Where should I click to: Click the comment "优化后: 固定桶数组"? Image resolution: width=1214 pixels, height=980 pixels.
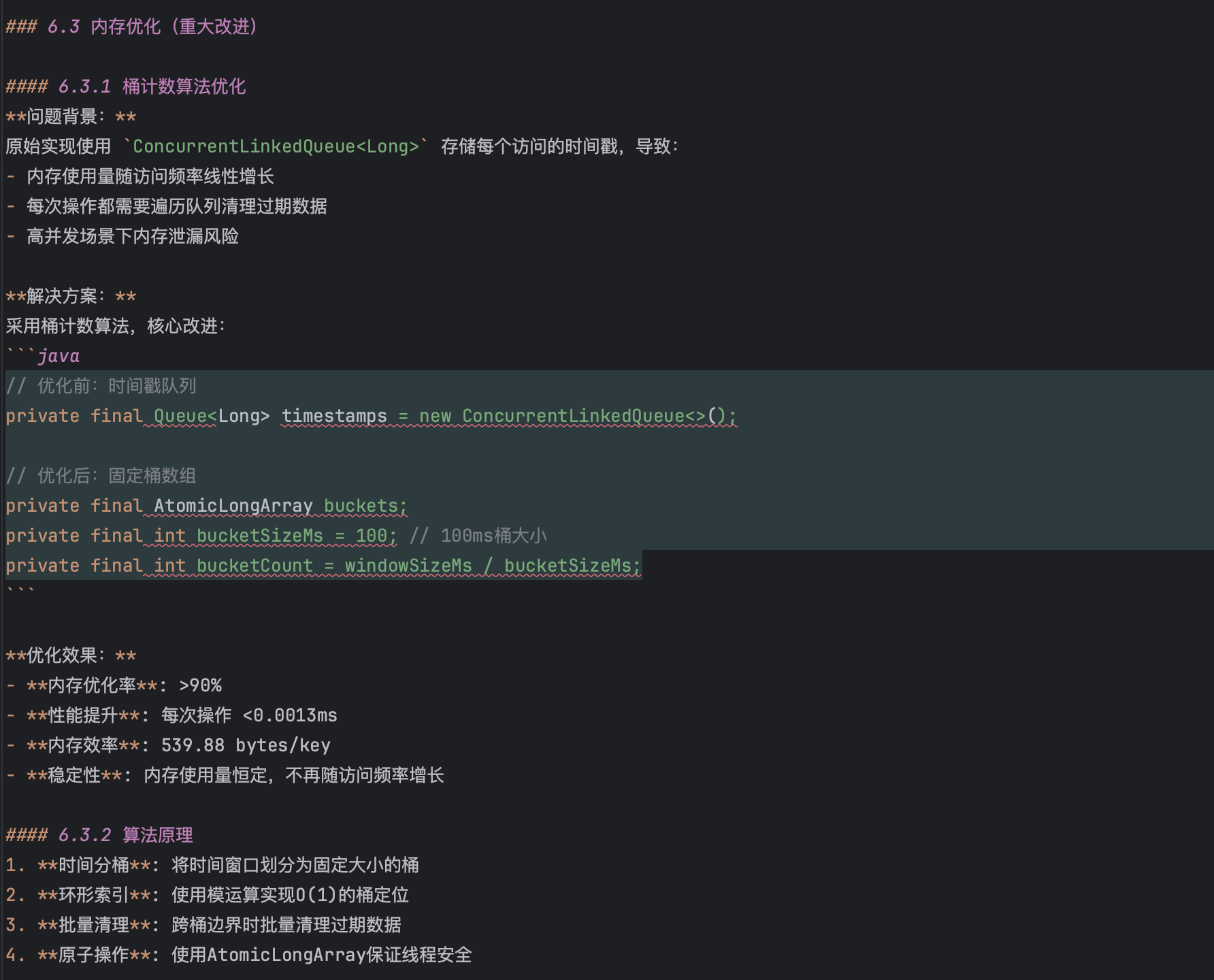click(116, 476)
